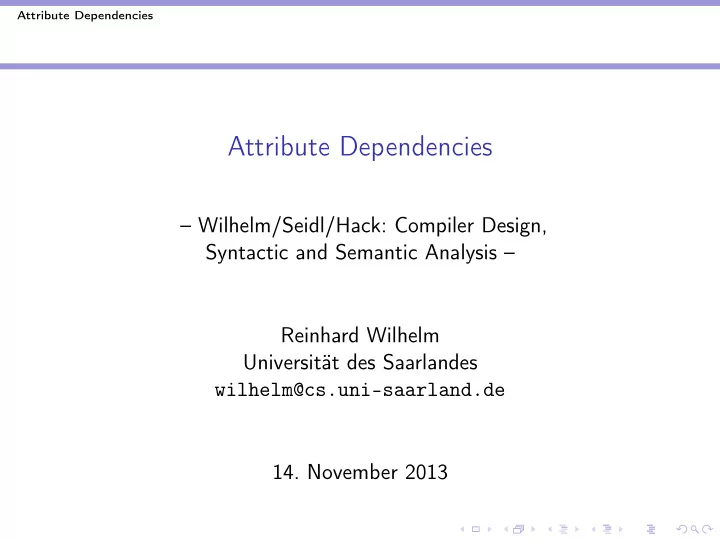The width and height of the screenshot is (720, 541).
Task: Click the next-section arrow in the navigation bar
Action: pos(621,529)
